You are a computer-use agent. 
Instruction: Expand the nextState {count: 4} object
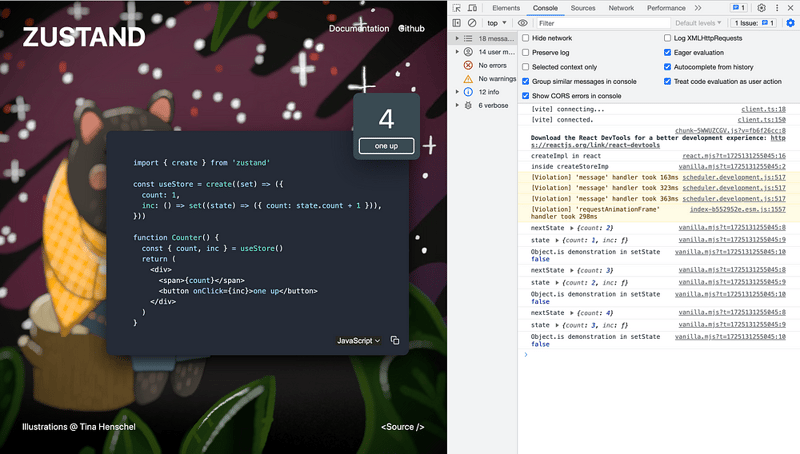tap(572, 313)
